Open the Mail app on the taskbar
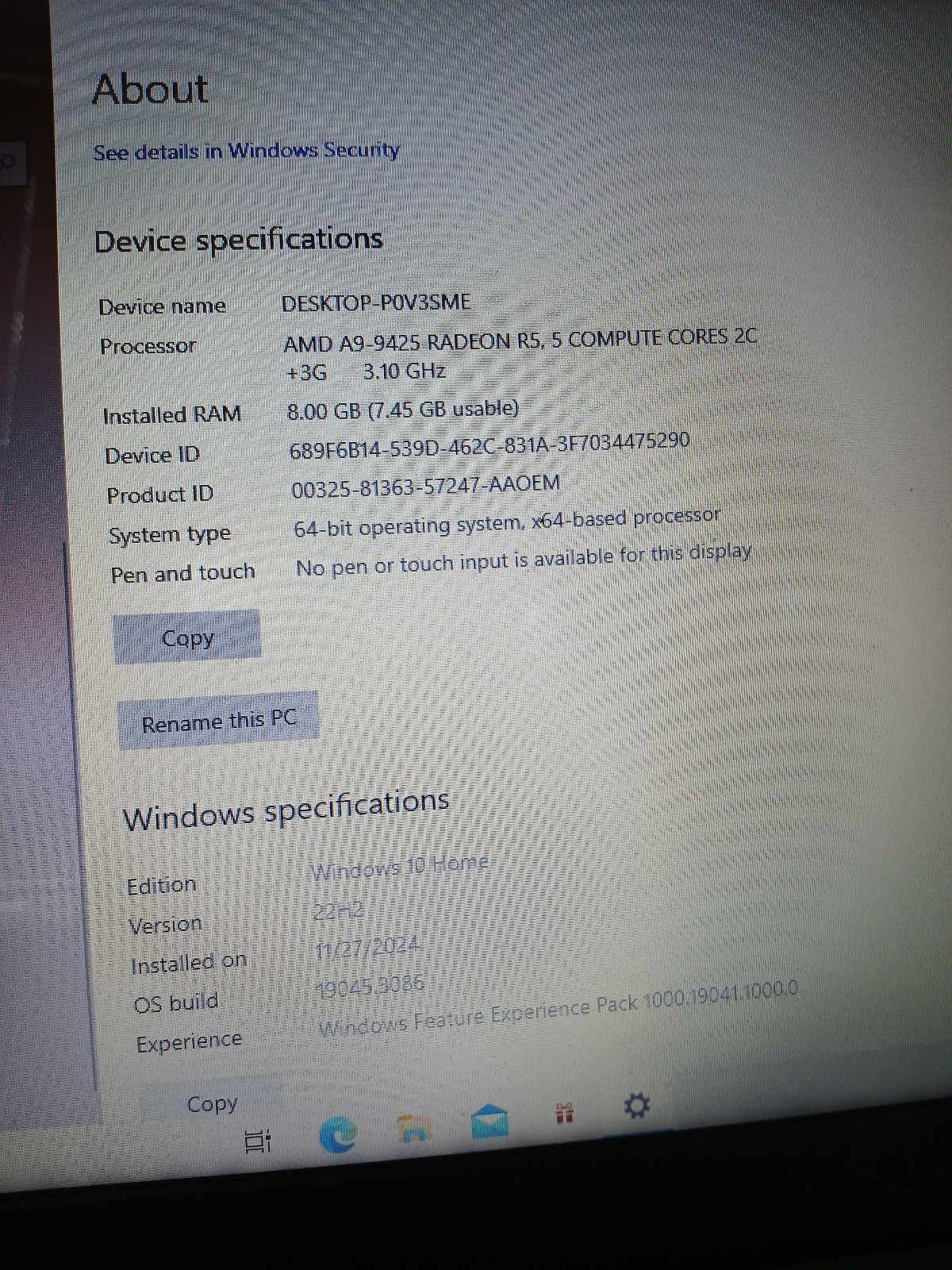 [x=489, y=1122]
